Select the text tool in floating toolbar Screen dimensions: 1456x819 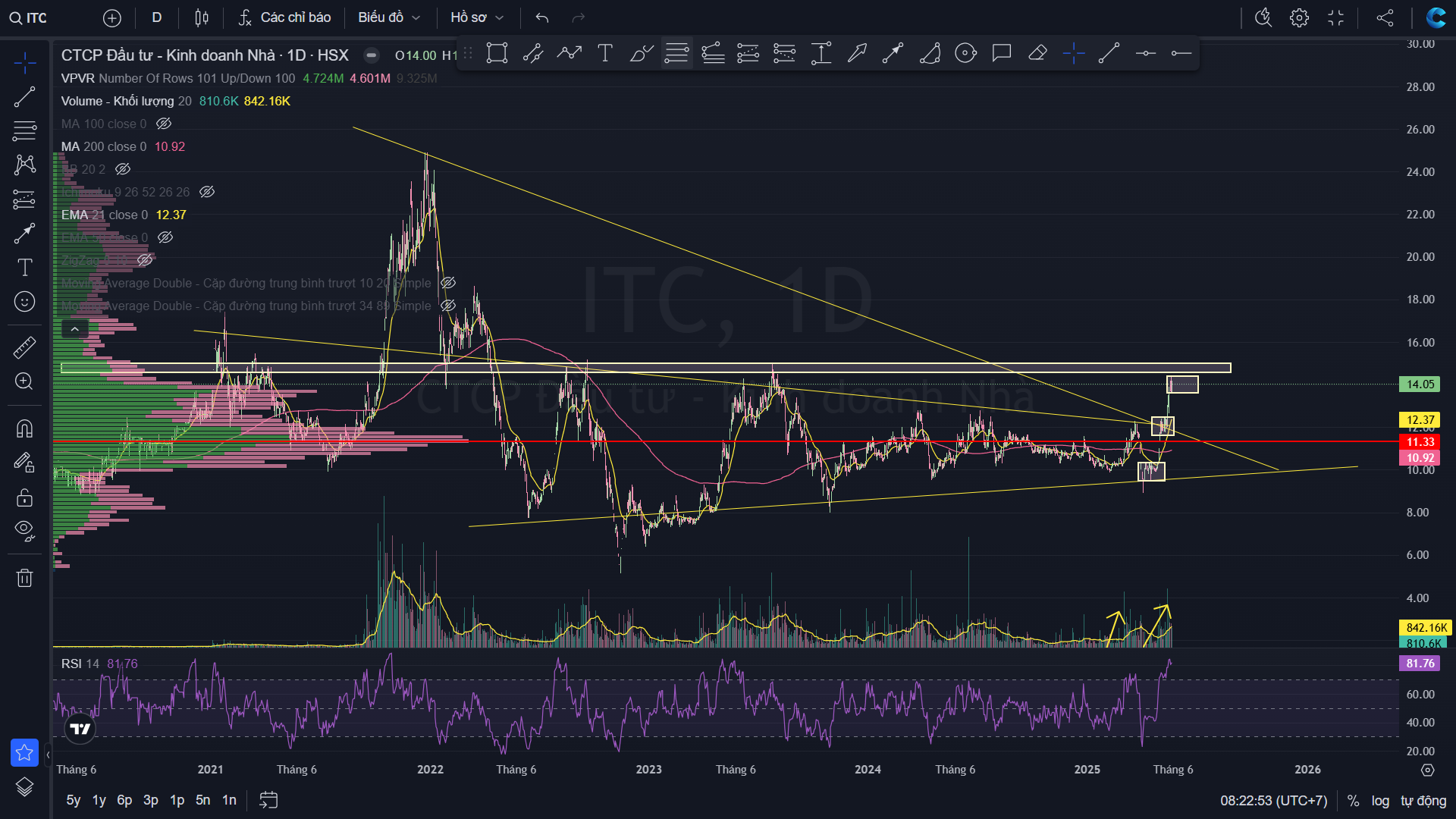pos(605,53)
